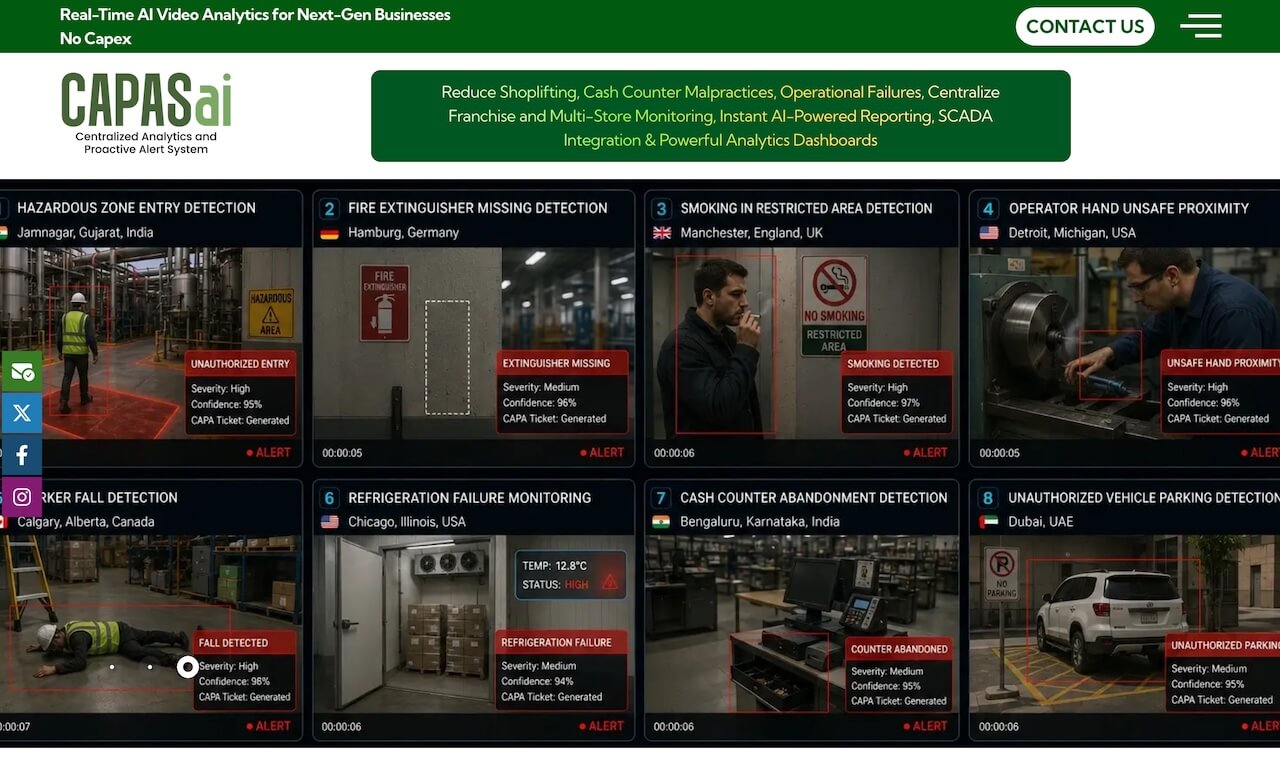Open the hamburger menu icon

tap(1201, 26)
